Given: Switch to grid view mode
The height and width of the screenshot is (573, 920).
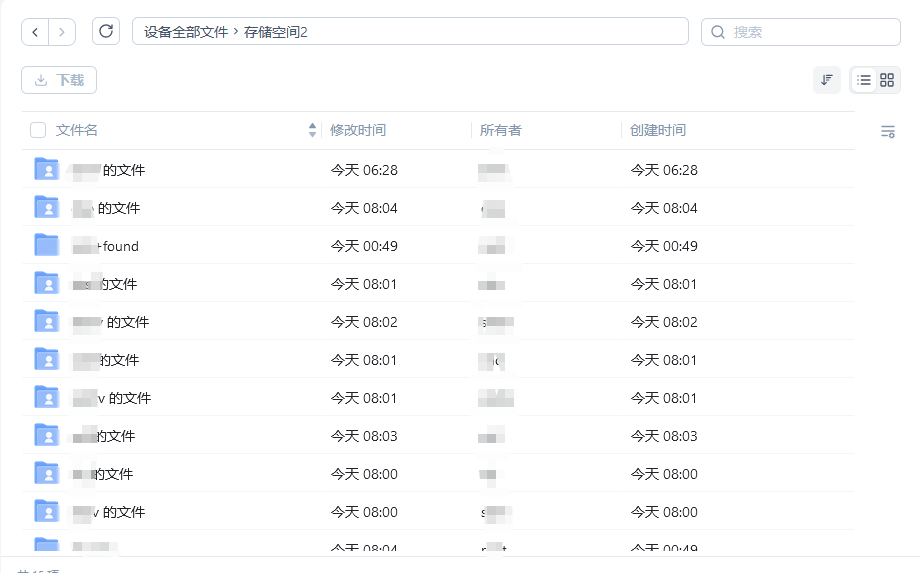Looking at the screenshot, I should (x=887, y=80).
